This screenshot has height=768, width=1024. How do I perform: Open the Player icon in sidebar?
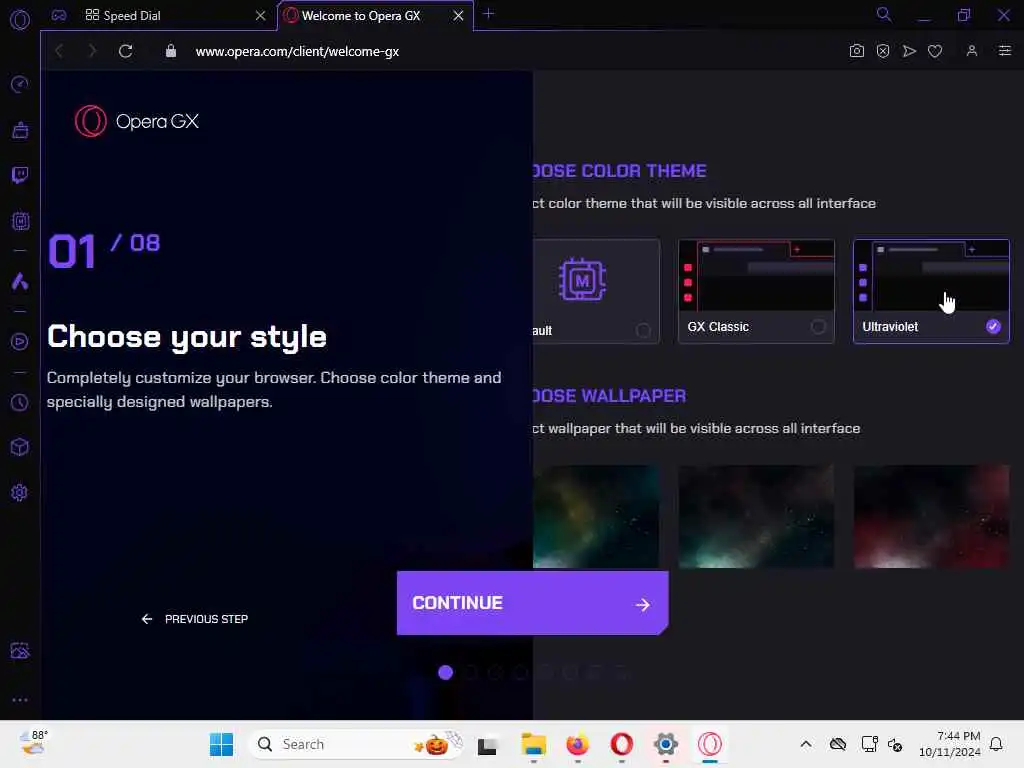coord(20,342)
